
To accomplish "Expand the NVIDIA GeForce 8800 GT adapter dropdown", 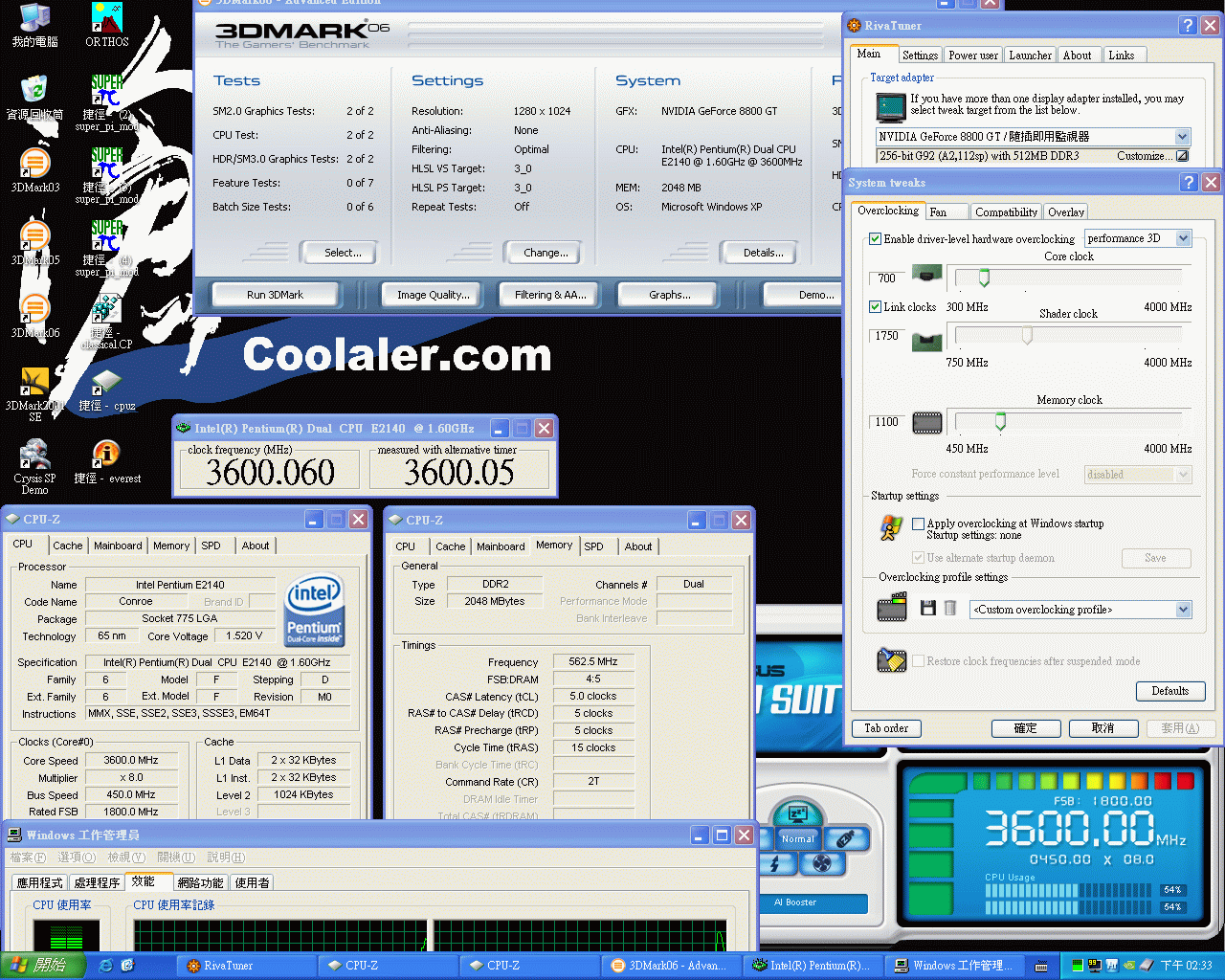I will [x=1182, y=137].
